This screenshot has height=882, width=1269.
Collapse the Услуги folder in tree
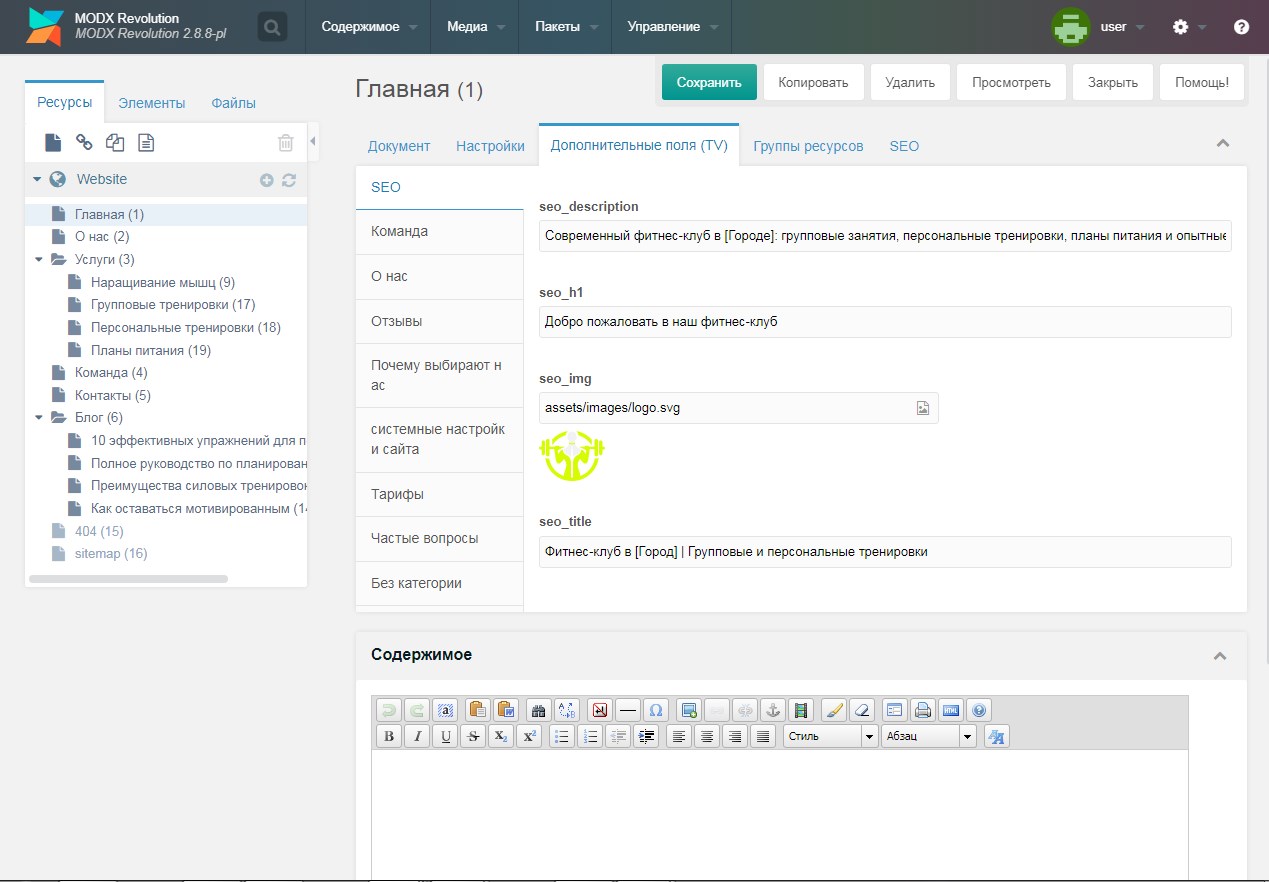pos(39,260)
